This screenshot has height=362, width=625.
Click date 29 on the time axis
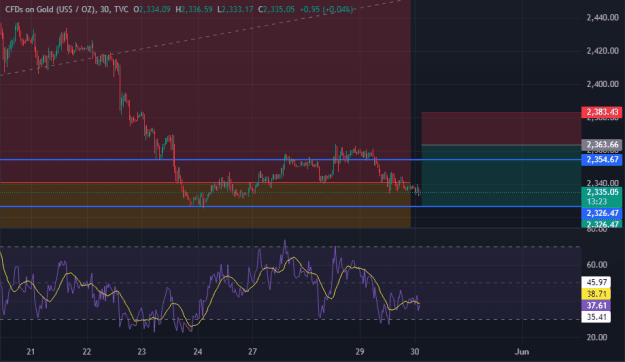[360, 352]
